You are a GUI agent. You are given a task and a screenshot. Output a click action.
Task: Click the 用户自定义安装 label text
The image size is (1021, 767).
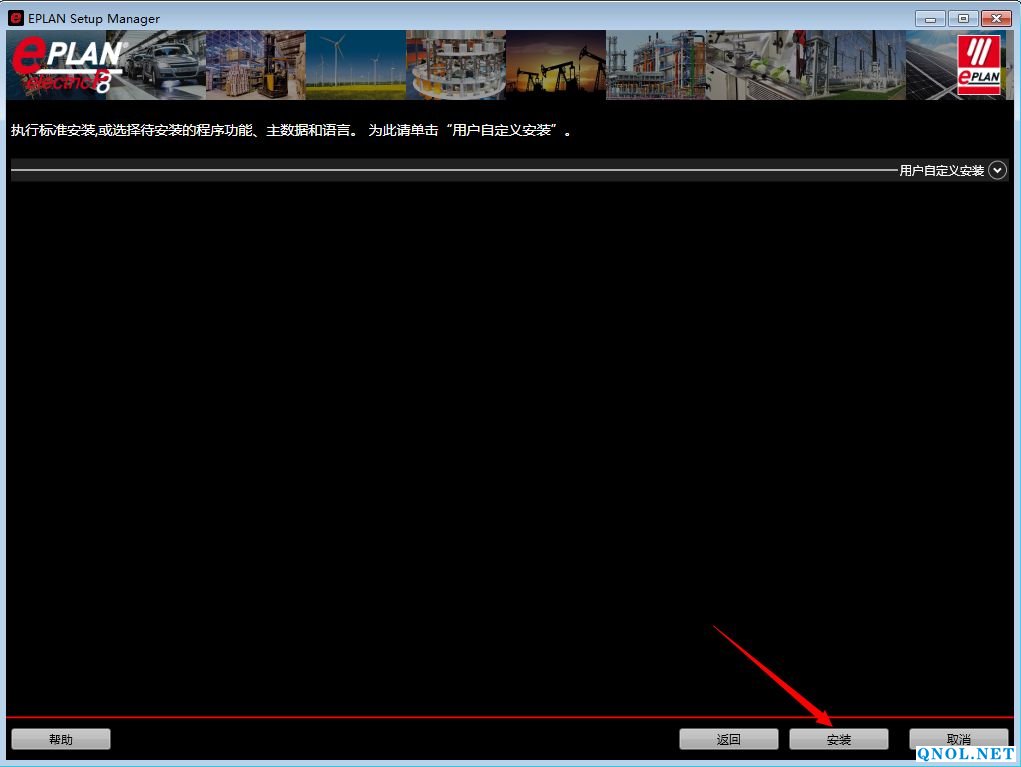point(941,171)
